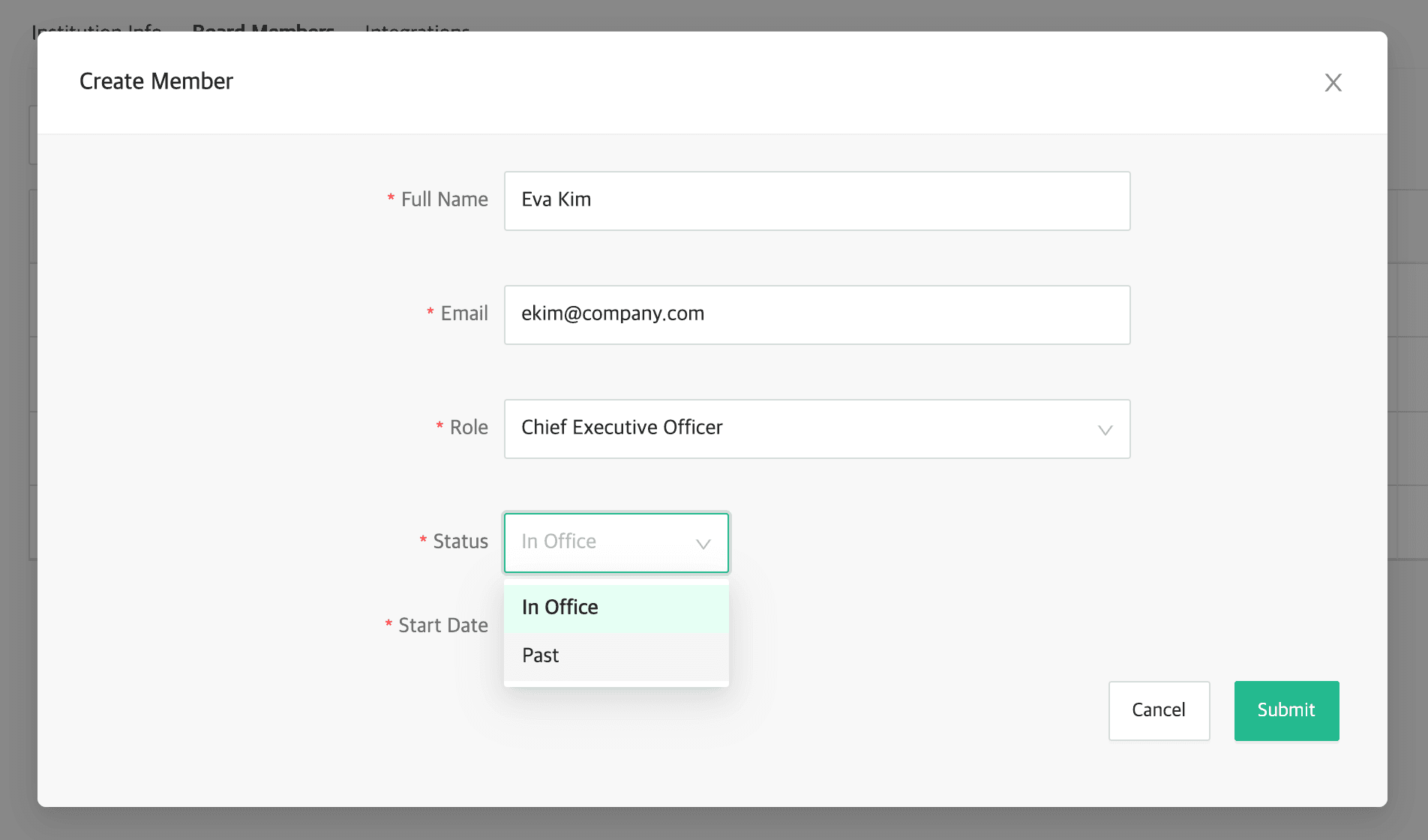Click the Create Member dialog title

(156, 81)
